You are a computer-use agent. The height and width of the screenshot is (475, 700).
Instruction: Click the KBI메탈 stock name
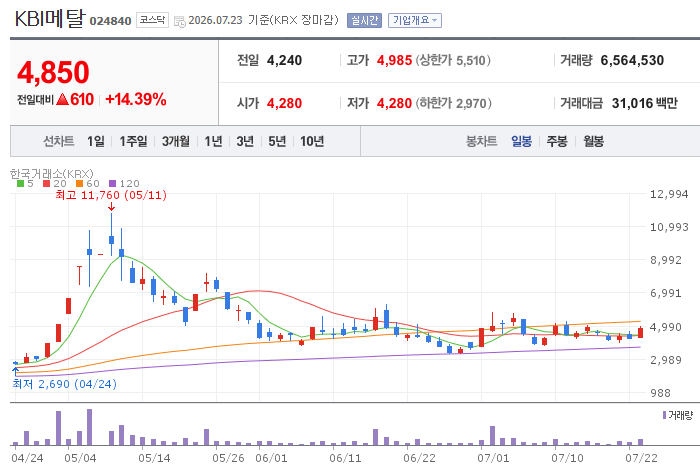click(x=50, y=19)
